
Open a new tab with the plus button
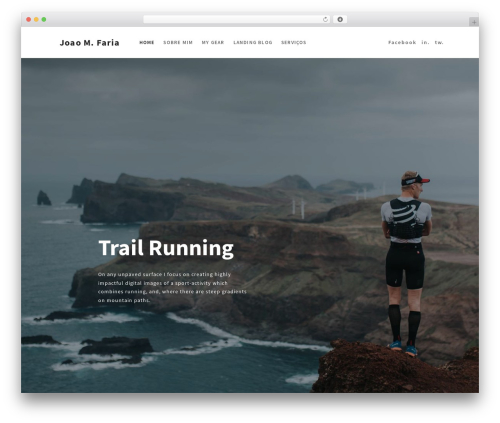click(474, 22)
